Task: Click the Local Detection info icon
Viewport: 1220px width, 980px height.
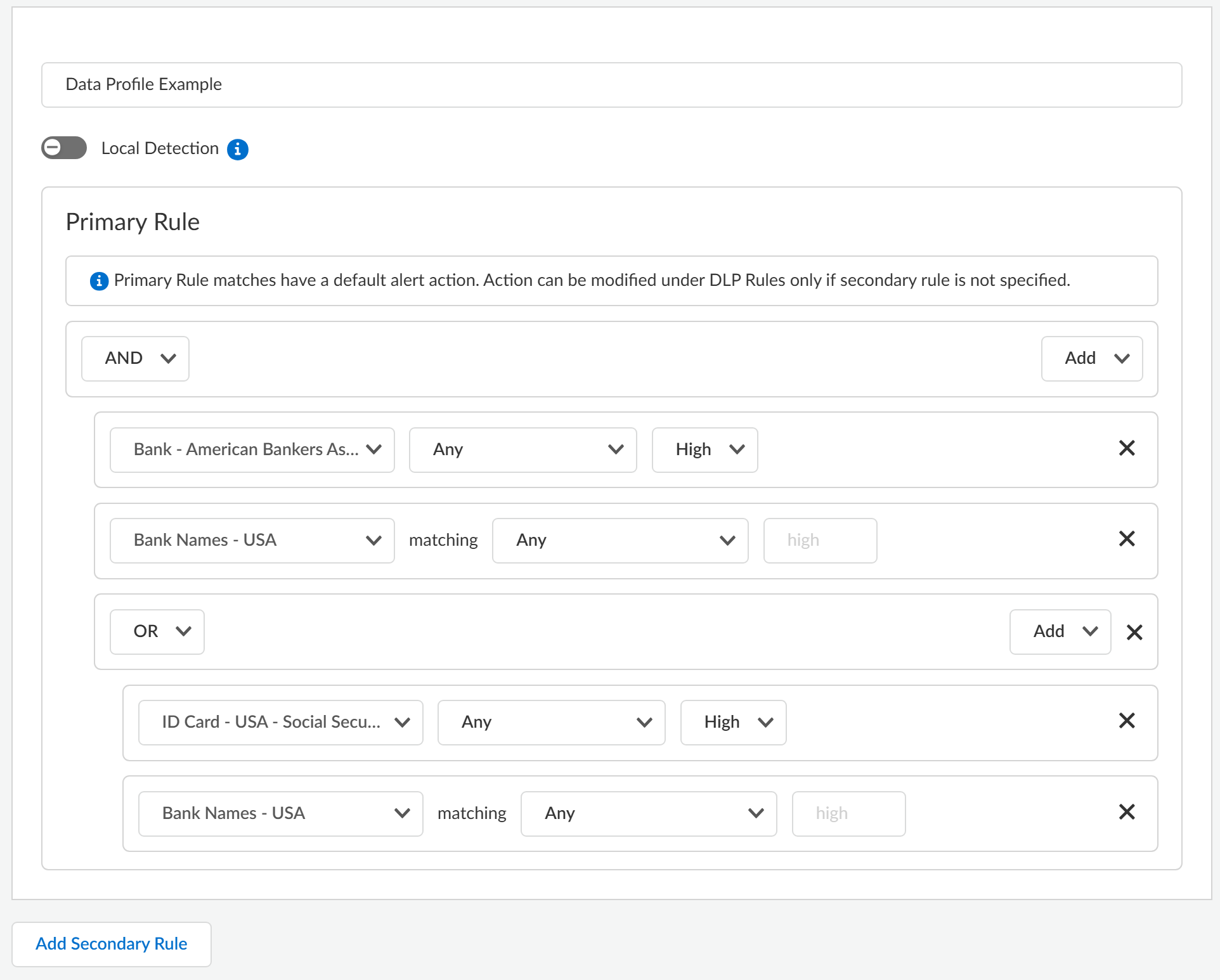Action: 238,149
